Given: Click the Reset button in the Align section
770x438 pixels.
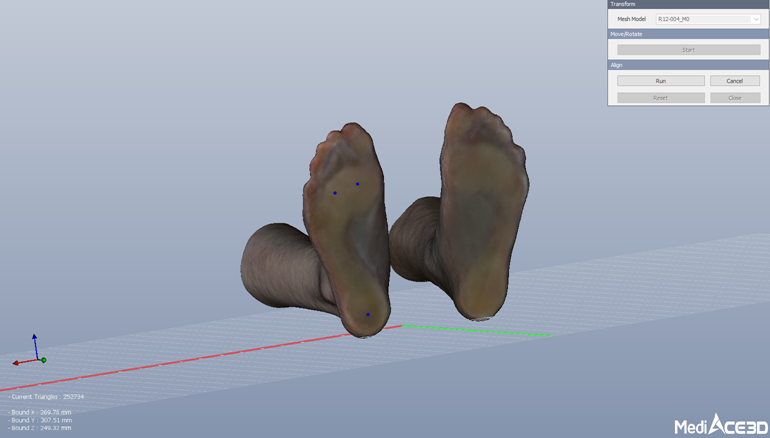Looking at the screenshot, I should (x=660, y=98).
